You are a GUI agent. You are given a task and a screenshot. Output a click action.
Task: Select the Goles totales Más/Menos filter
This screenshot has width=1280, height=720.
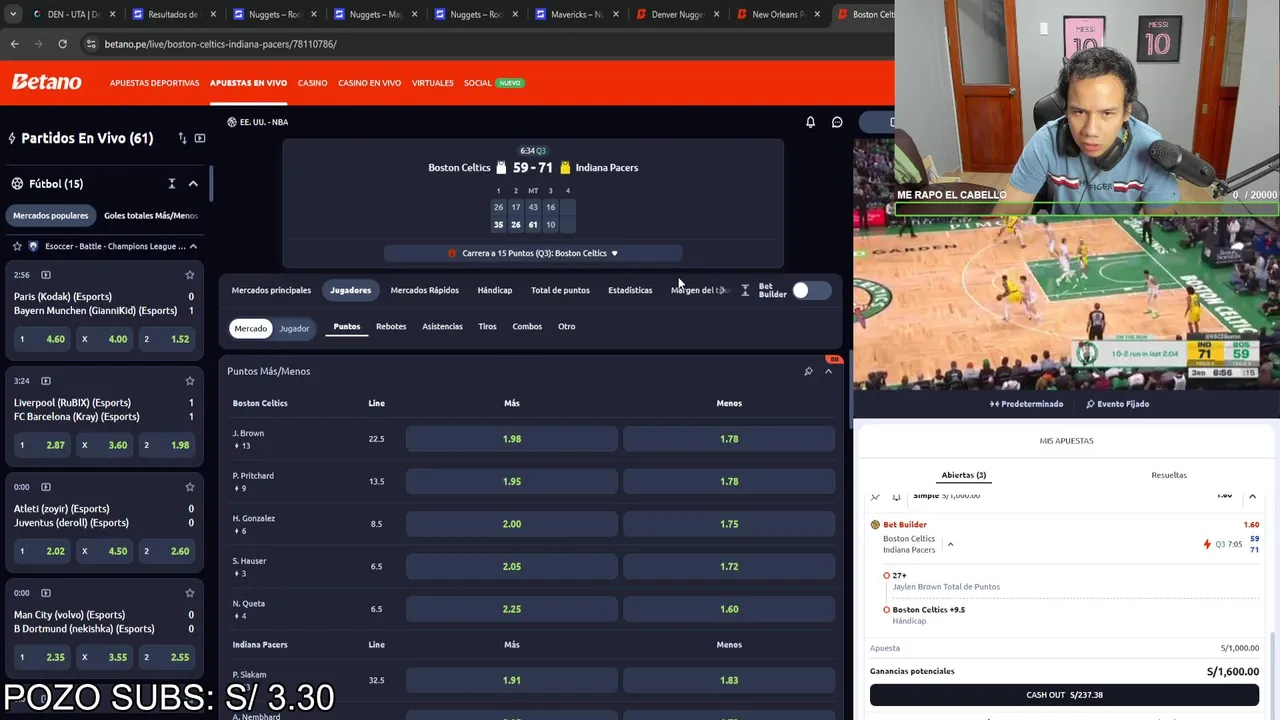click(x=151, y=215)
